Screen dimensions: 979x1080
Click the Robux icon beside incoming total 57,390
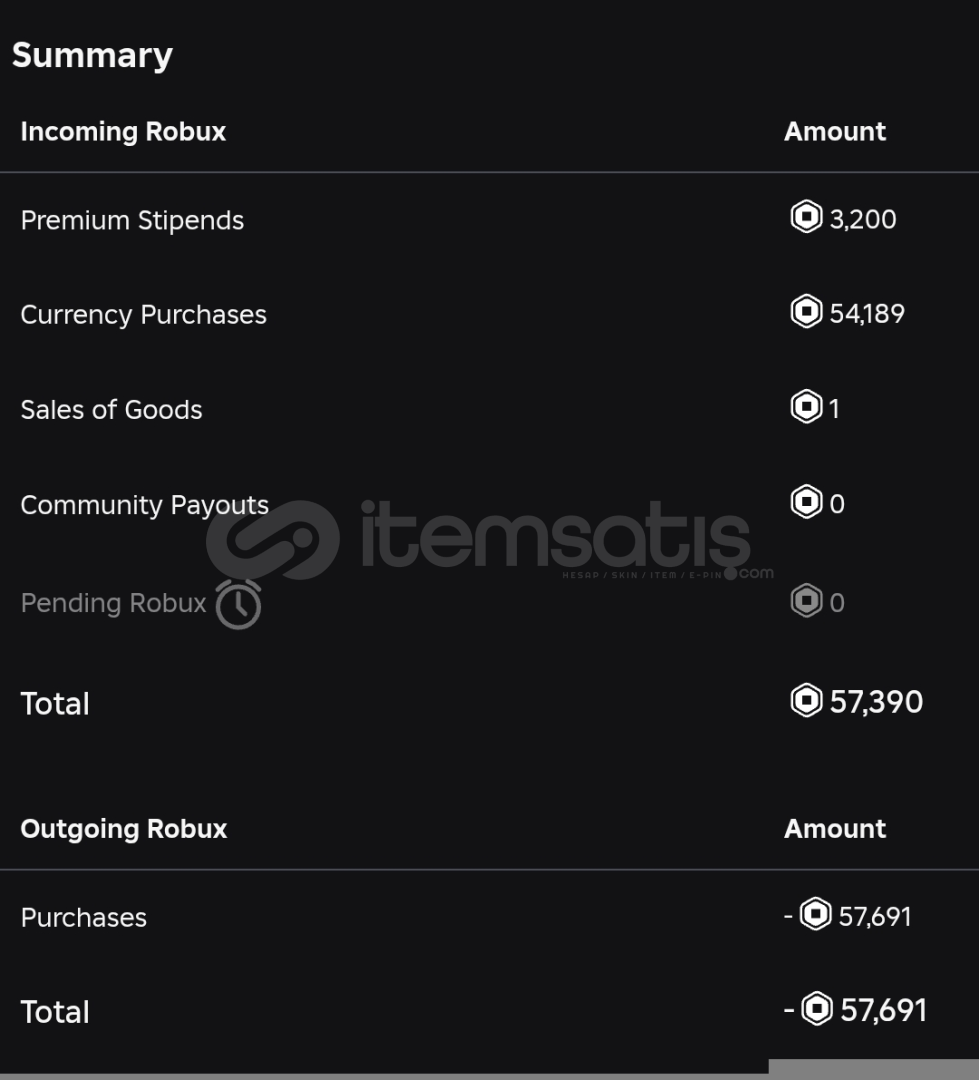click(x=806, y=700)
